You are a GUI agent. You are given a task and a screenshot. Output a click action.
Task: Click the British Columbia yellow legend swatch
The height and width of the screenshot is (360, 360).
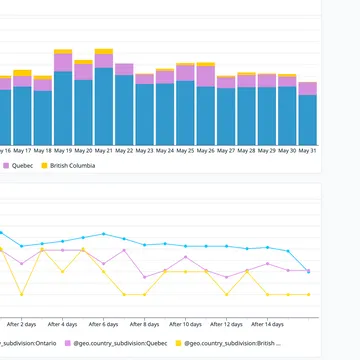pyautogui.click(x=44, y=166)
